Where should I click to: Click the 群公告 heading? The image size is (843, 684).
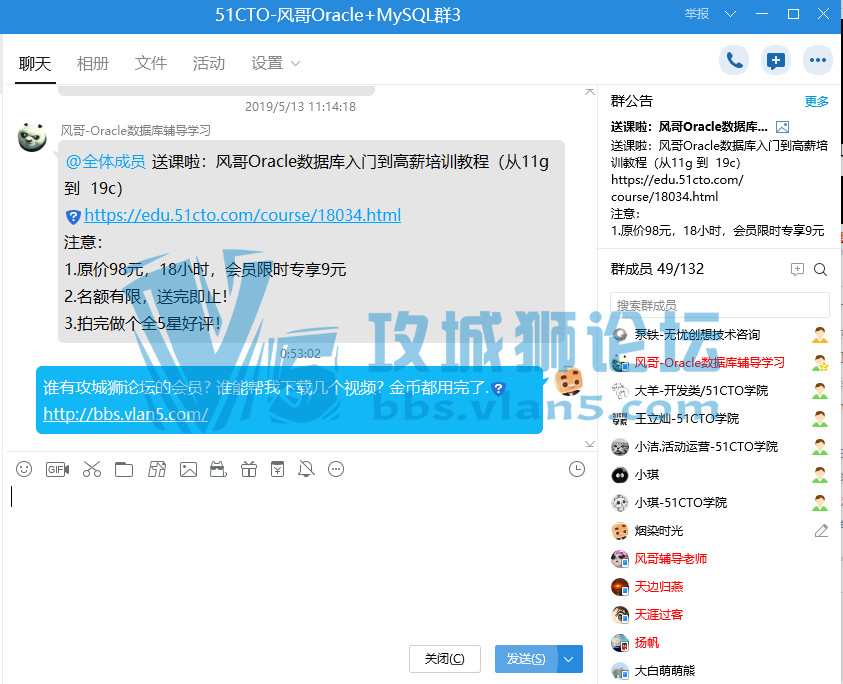point(632,101)
